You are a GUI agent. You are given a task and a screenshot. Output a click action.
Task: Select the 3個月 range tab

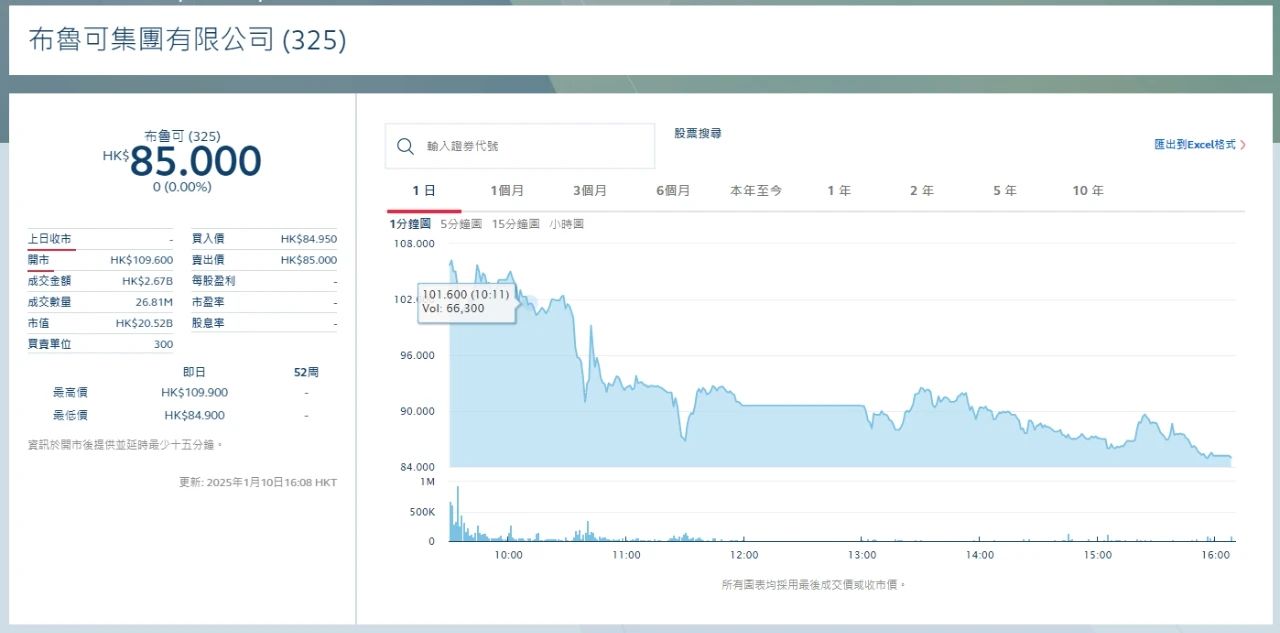(x=590, y=191)
